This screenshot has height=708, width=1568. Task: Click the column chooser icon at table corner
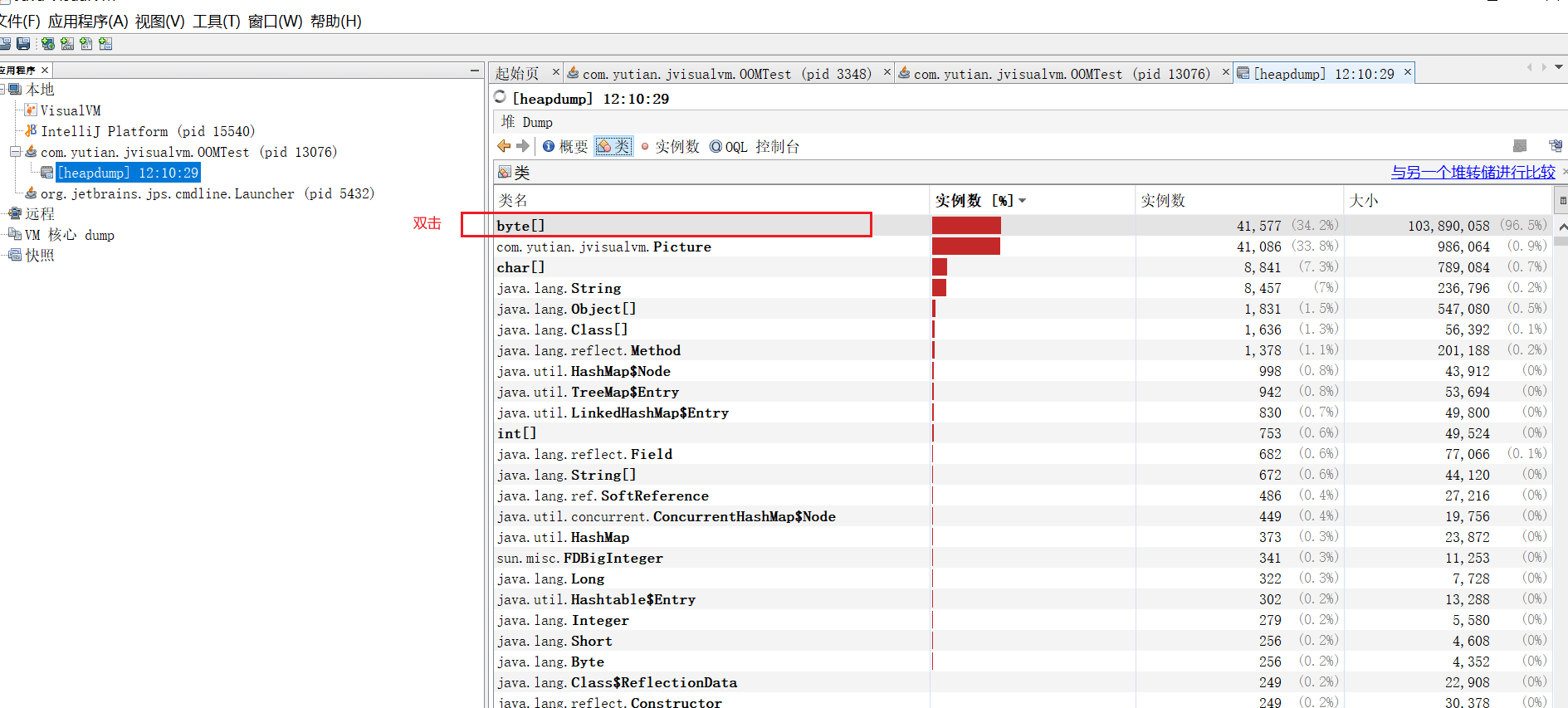(x=1561, y=200)
